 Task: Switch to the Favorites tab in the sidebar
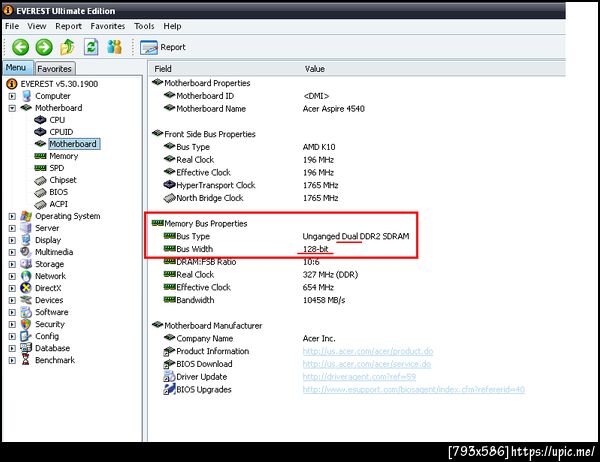point(54,69)
